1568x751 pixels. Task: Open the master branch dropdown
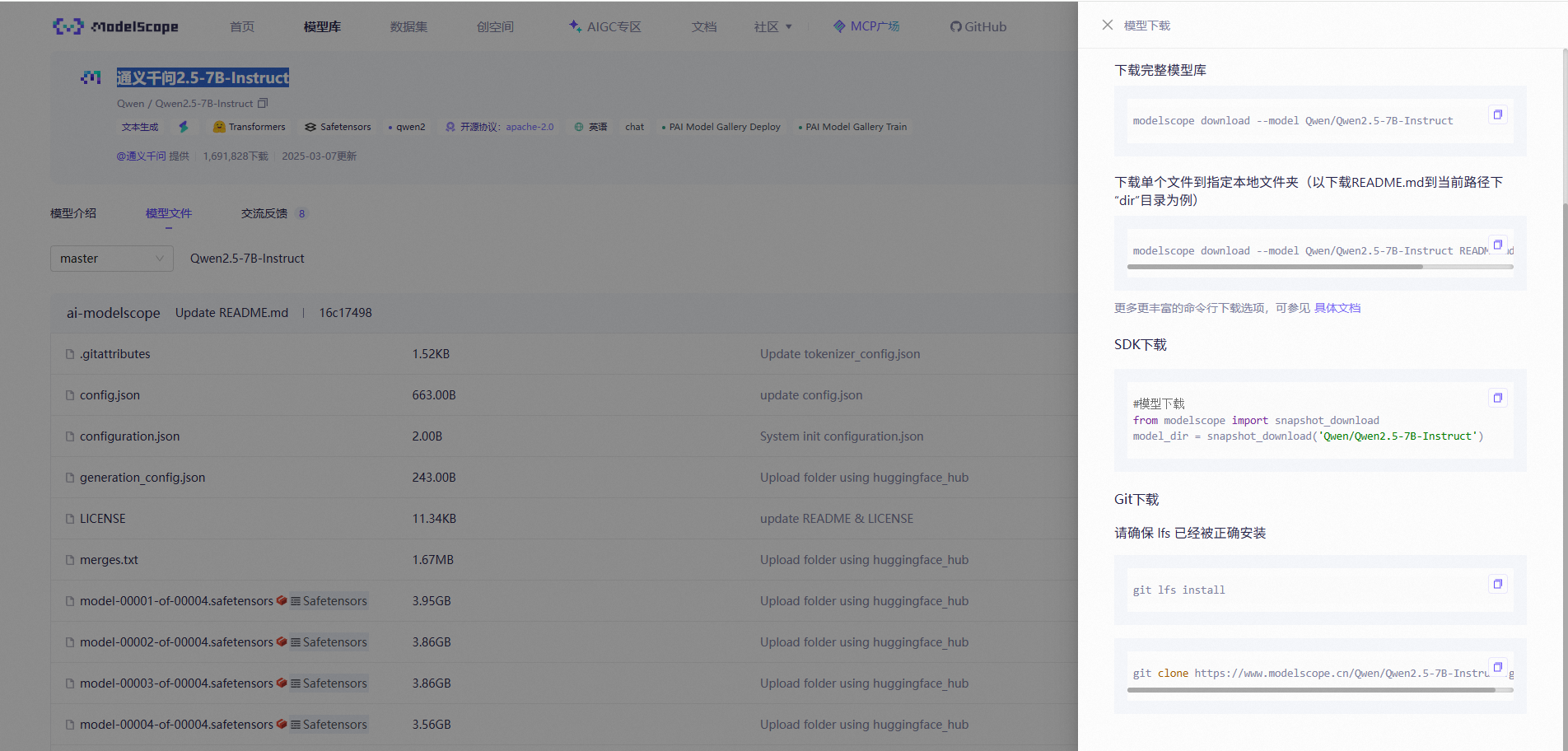112,259
